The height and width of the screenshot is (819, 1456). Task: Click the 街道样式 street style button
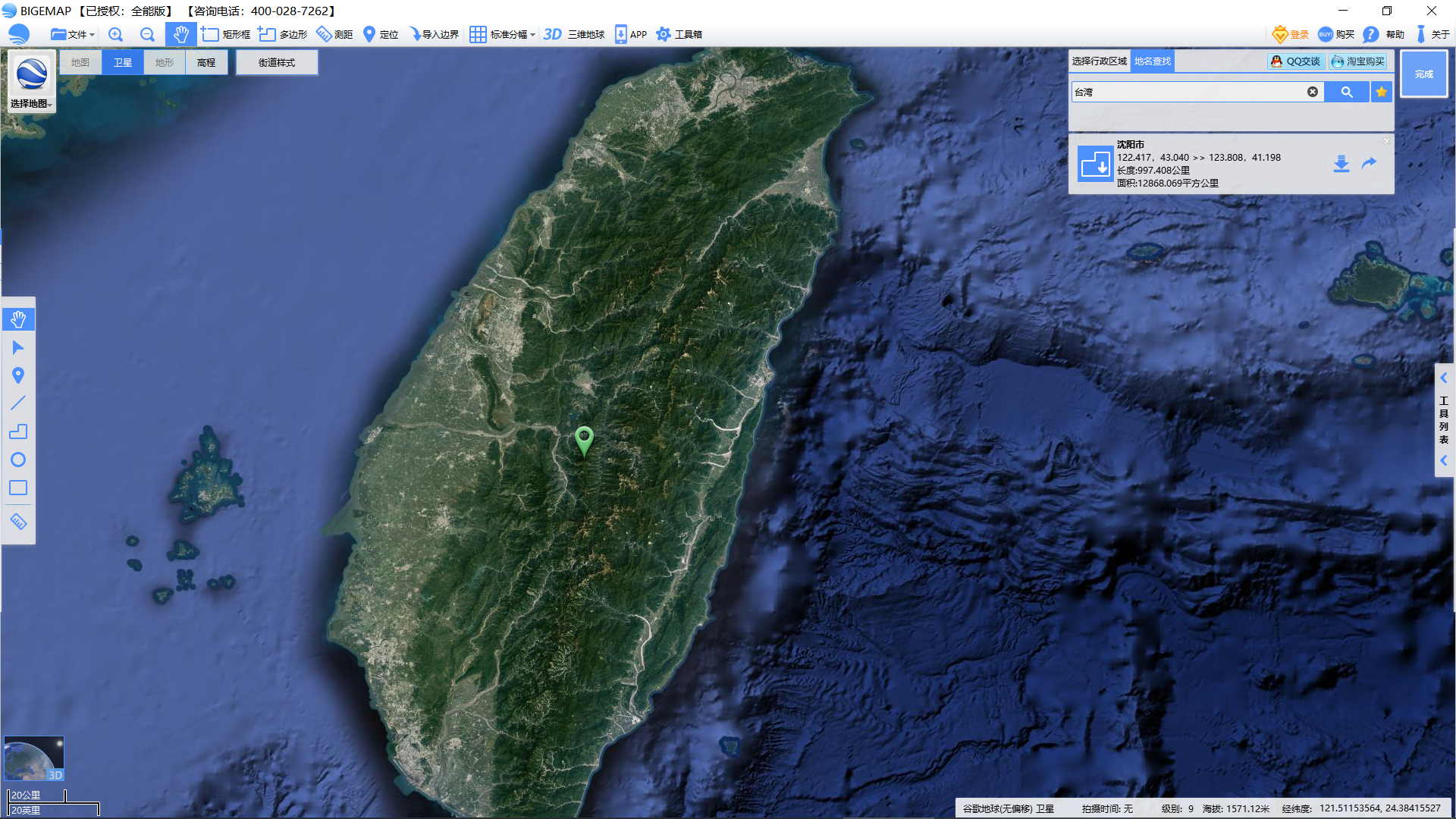pos(277,62)
